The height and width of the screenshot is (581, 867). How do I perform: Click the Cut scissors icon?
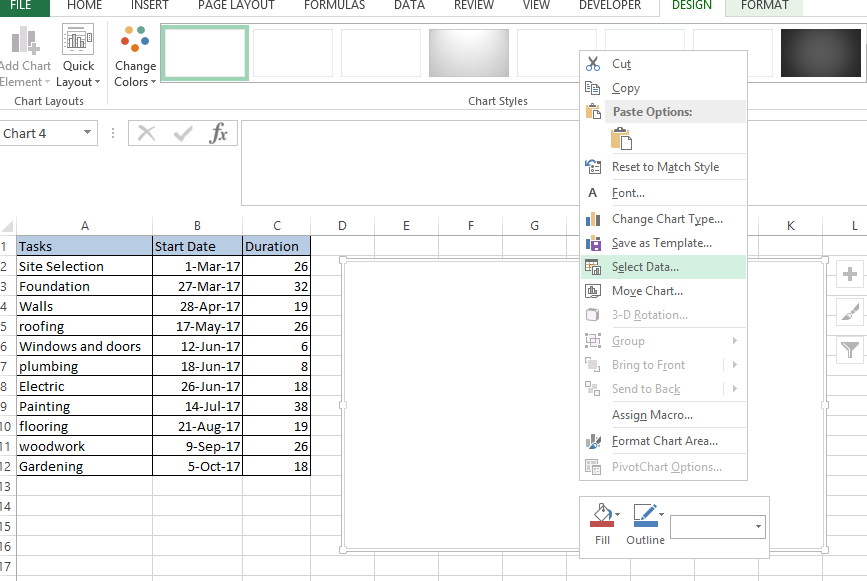[x=594, y=63]
